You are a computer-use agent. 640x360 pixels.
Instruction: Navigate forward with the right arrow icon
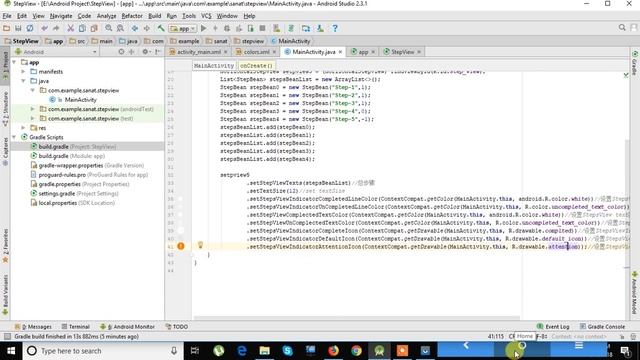pyautogui.click(x=146, y=29)
